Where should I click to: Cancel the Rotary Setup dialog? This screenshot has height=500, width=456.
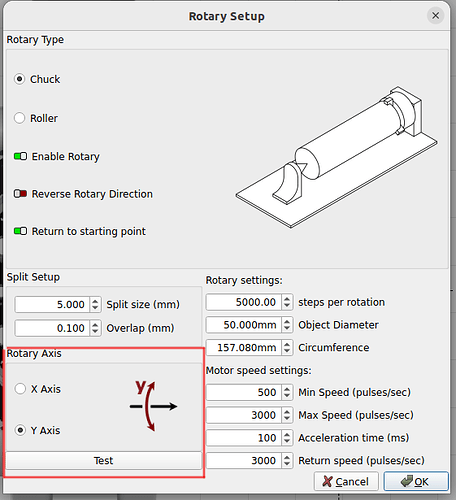346,481
